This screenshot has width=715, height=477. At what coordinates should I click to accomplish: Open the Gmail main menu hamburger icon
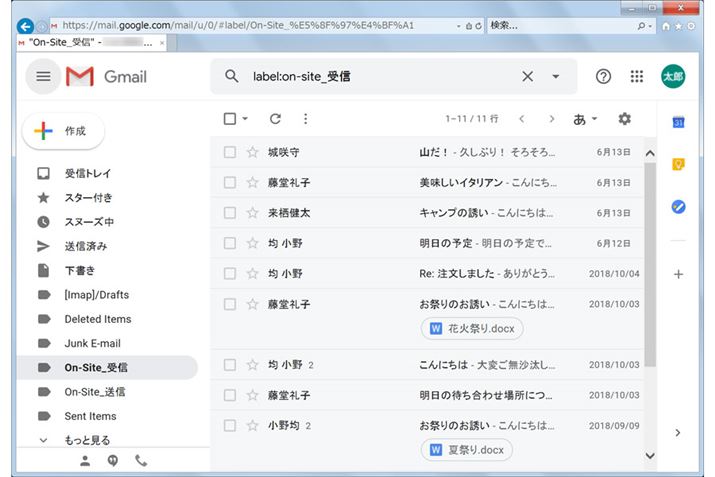[x=43, y=77]
